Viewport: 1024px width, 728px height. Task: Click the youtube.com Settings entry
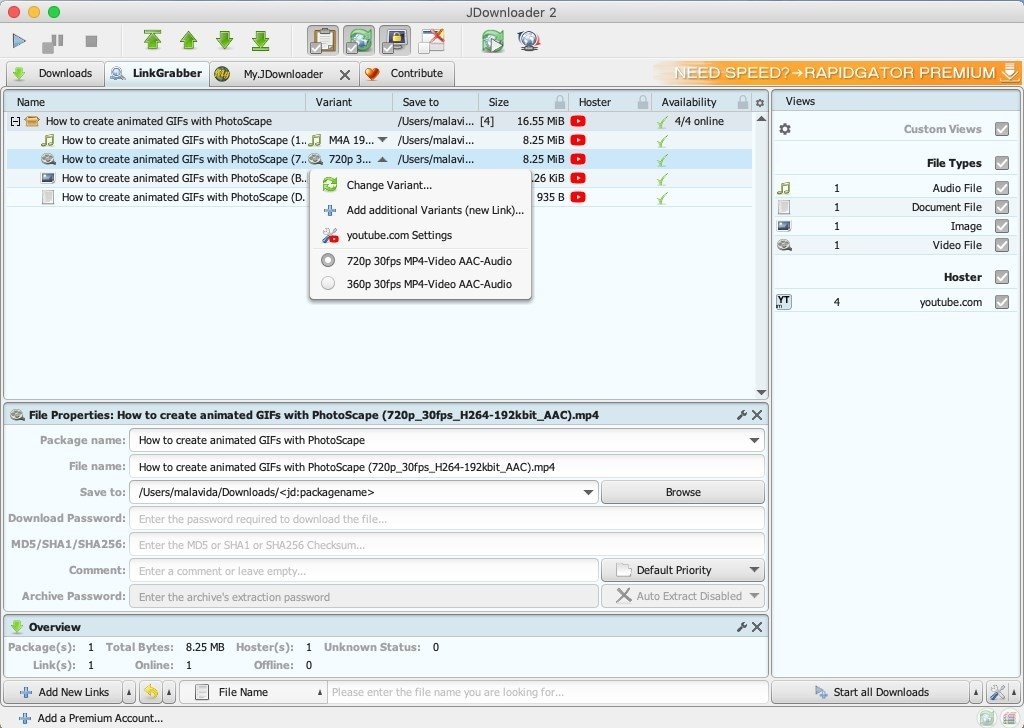click(x=400, y=235)
